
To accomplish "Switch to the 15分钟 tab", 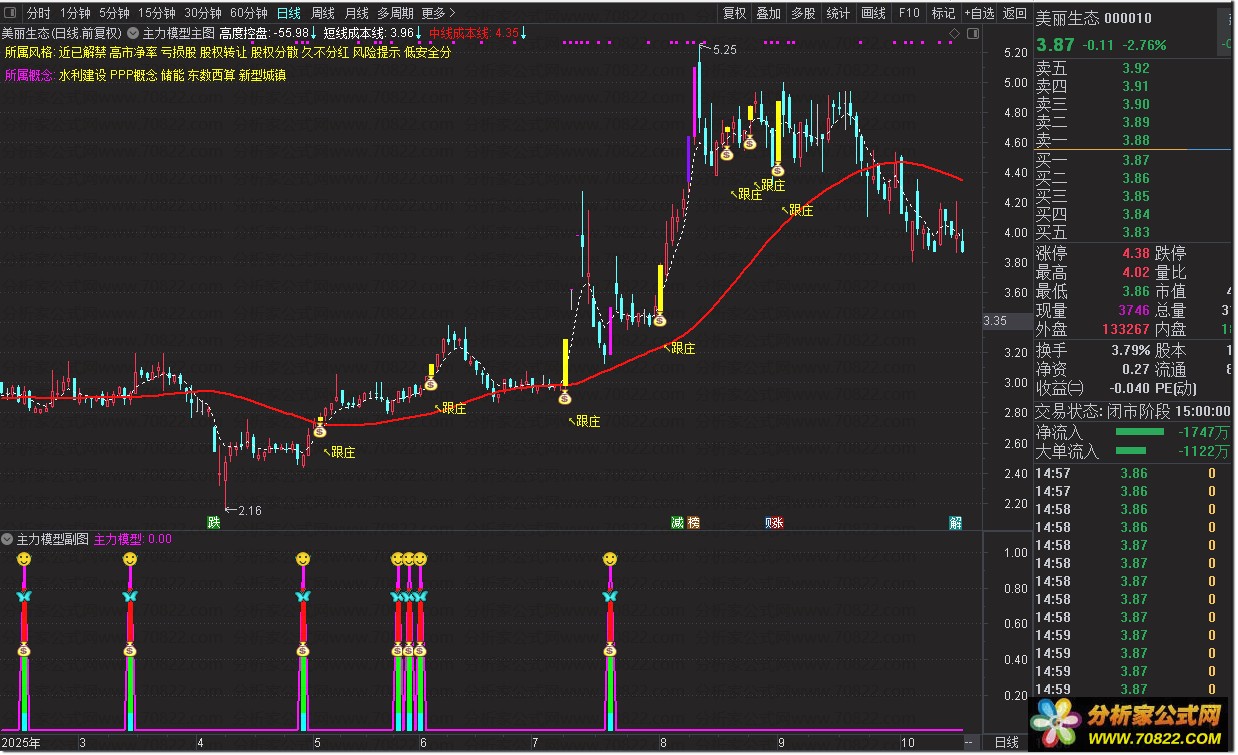I will pyautogui.click(x=156, y=13).
